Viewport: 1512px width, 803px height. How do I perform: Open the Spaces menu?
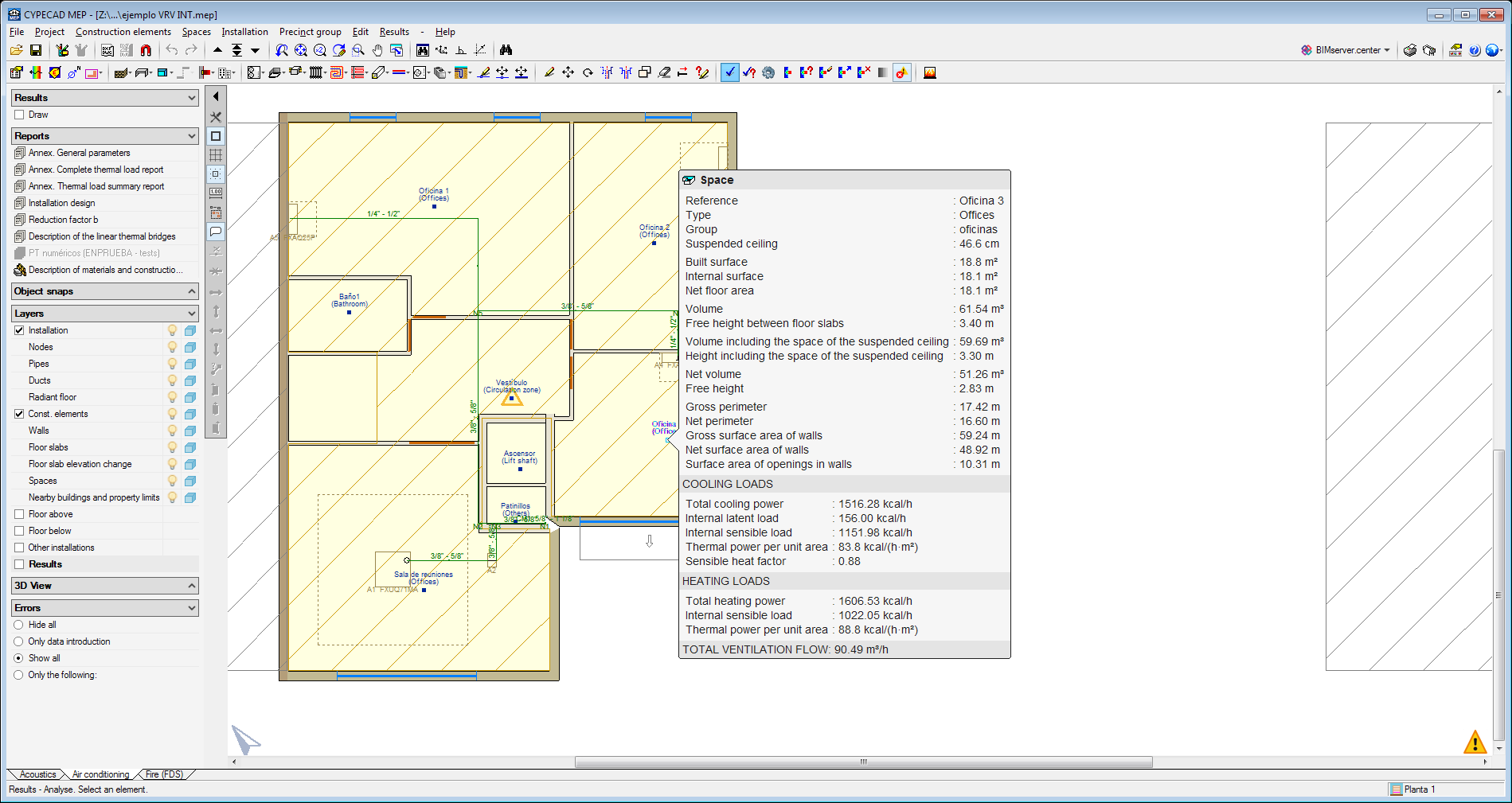(x=196, y=32)
